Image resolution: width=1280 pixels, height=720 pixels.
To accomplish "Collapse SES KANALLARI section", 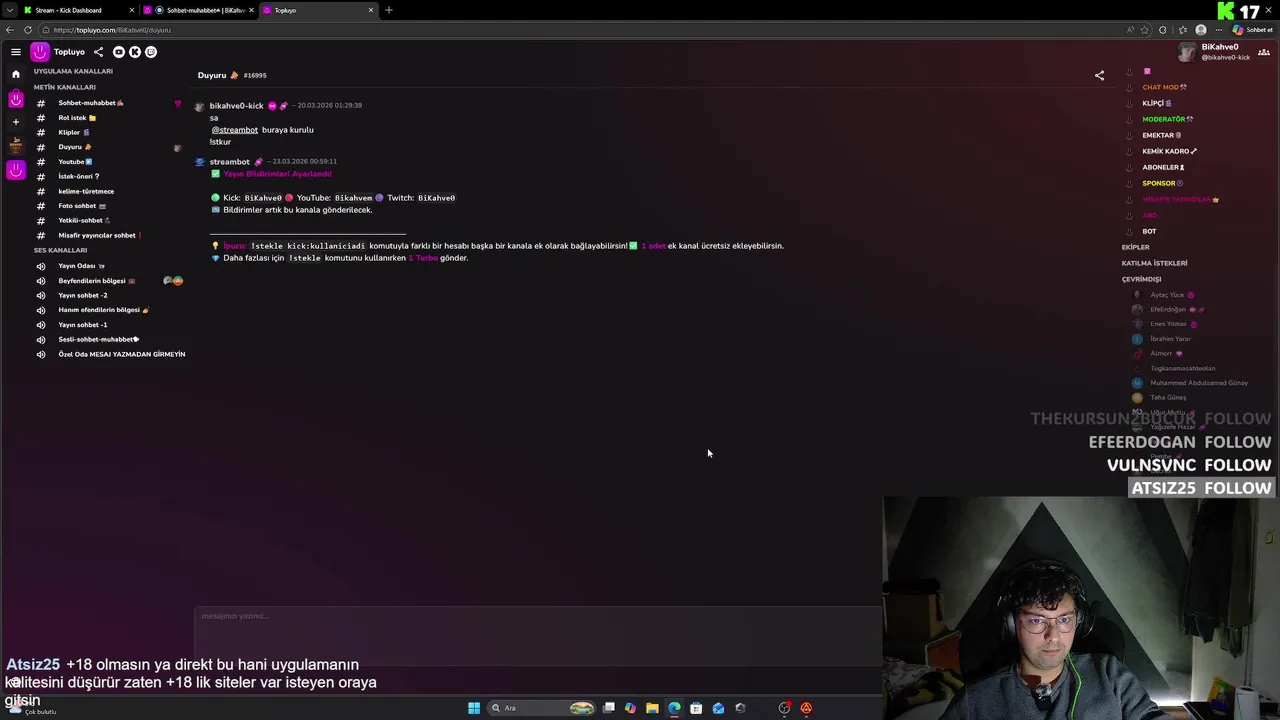I will (60, 250).
